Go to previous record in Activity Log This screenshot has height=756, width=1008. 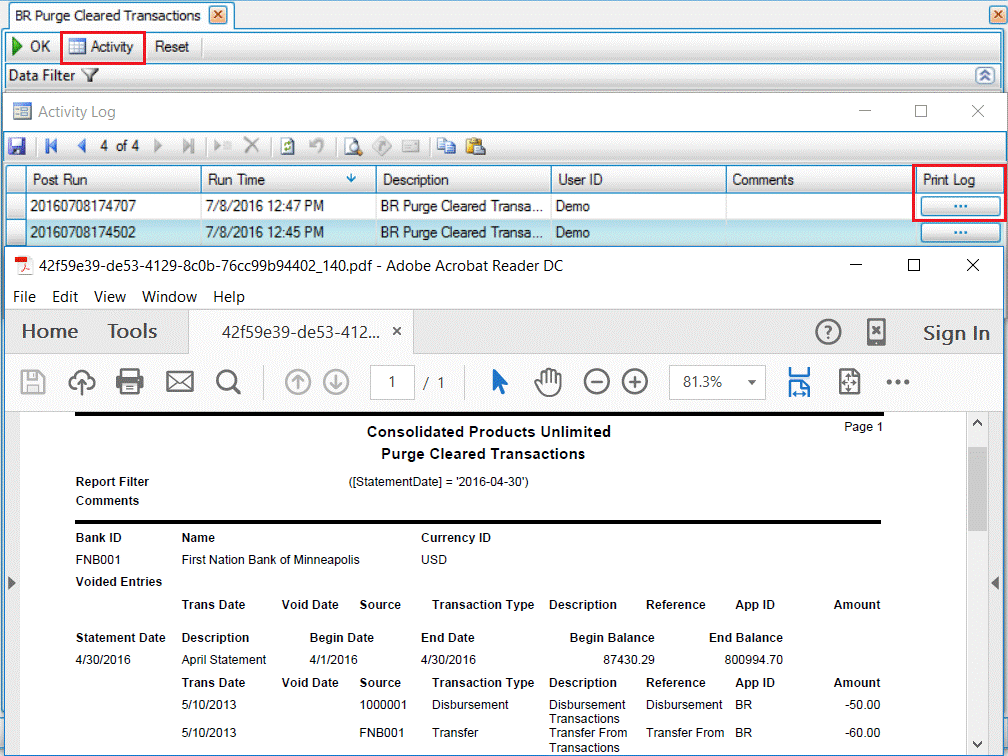[x=82, y=147]
